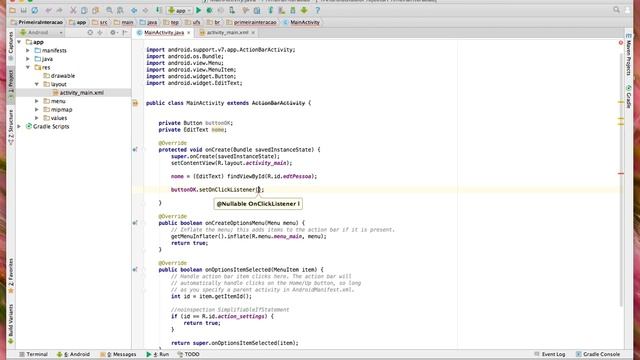Click override gutter icon beside onCreate

coord(135,150)
